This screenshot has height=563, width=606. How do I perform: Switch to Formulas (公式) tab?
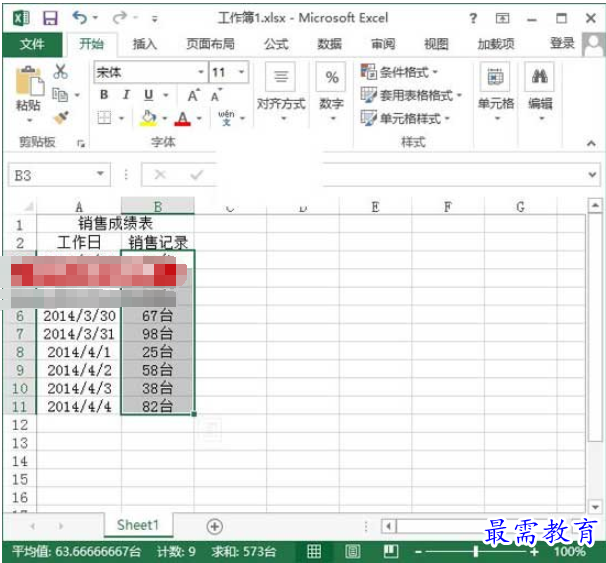(x=276, y=44)
